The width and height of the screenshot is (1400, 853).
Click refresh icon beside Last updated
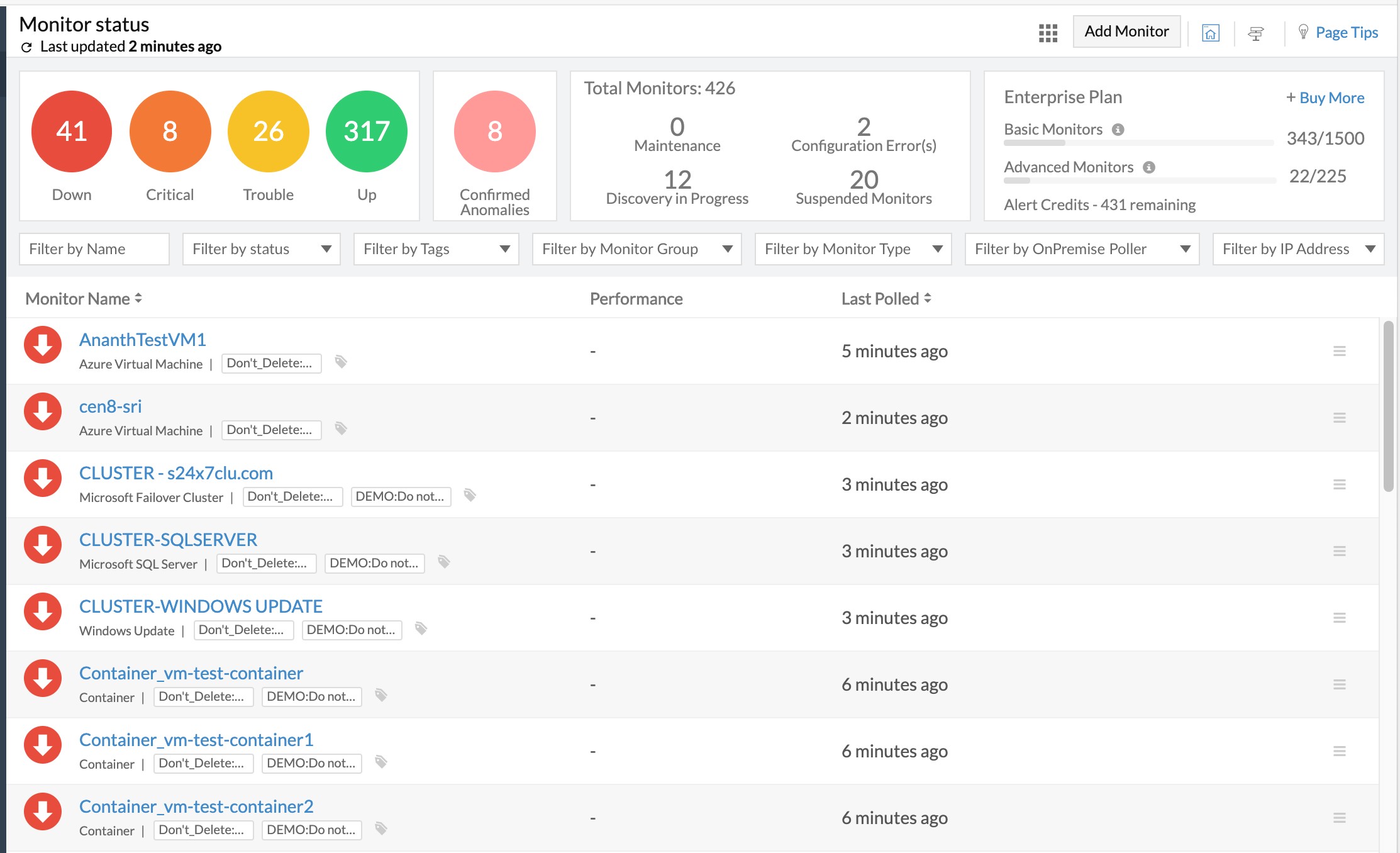26,47
